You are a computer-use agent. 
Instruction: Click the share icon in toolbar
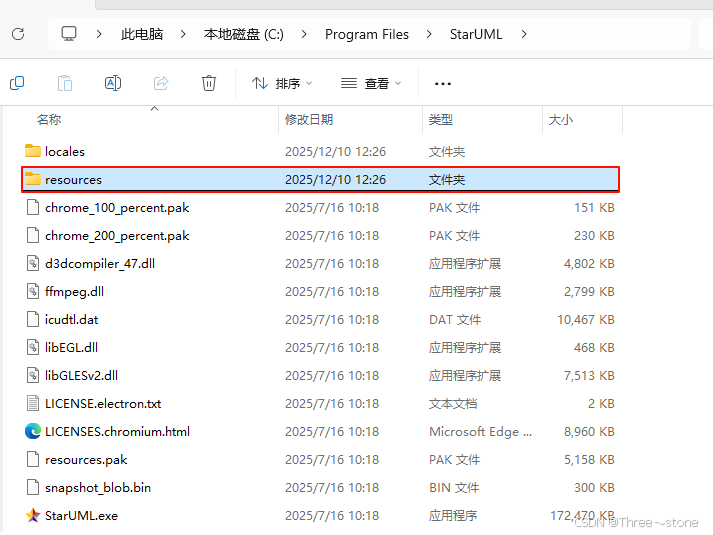point(161,83)
